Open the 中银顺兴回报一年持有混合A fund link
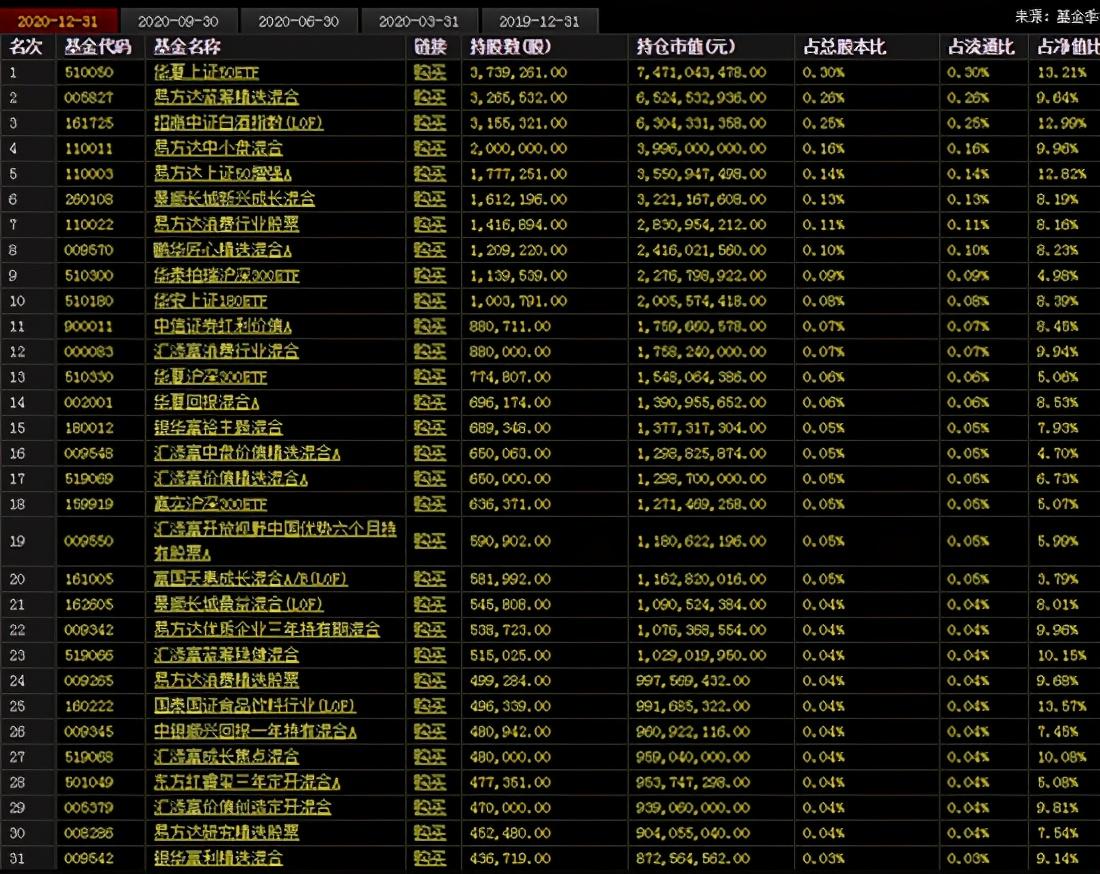Screen dimensions: 1100x874 coord(255,732)
